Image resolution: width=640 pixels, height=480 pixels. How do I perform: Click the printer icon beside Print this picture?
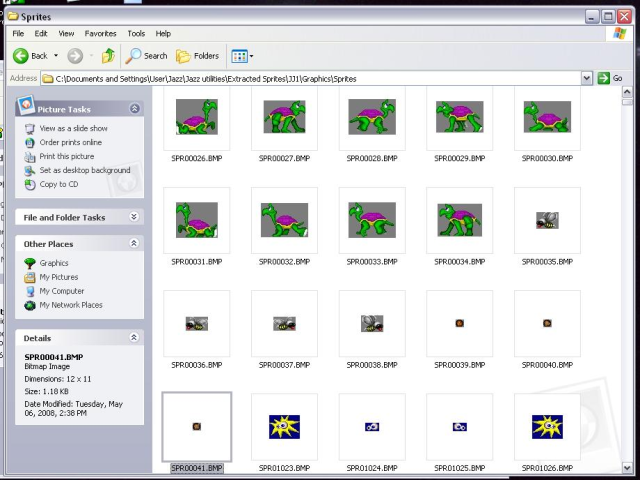pyautogui.click(x=30, y=156)
